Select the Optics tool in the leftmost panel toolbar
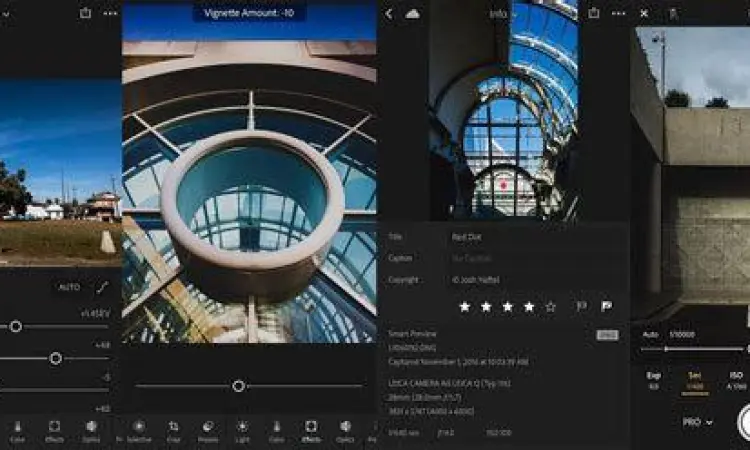The width and height of the screenshot is (750, 450). (91, 431)
